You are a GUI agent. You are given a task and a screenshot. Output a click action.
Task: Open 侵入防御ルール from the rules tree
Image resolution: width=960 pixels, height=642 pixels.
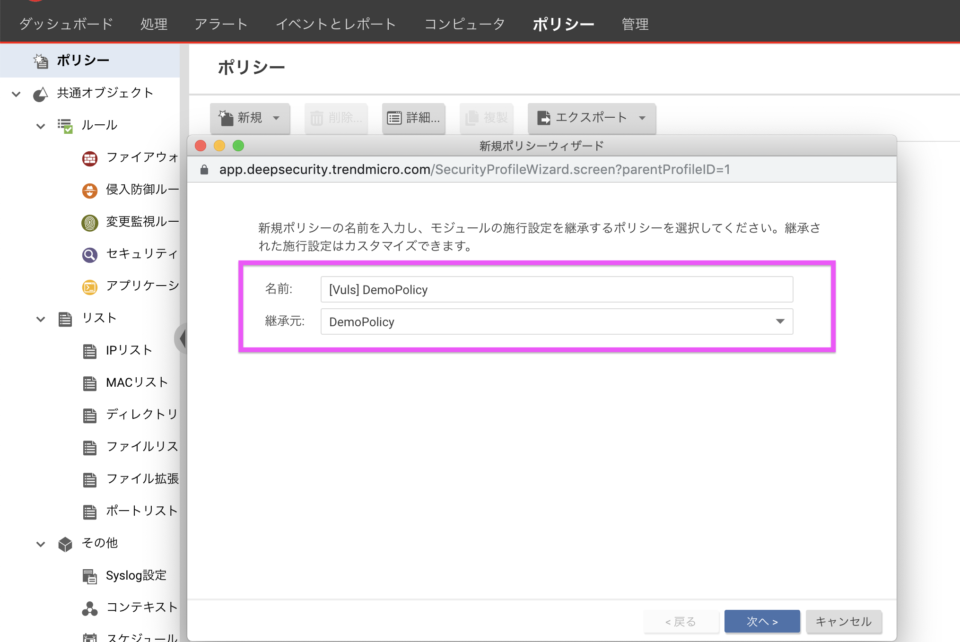pyautogui.click(x=88, y=189)
